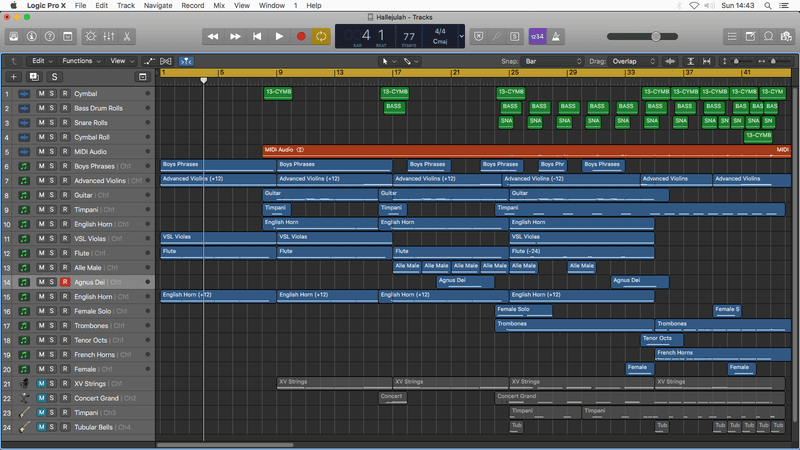Image resolution: width=800 pixels, height=450 pixels.
Task: Open the Mix menu
Action: pos(219,6)
